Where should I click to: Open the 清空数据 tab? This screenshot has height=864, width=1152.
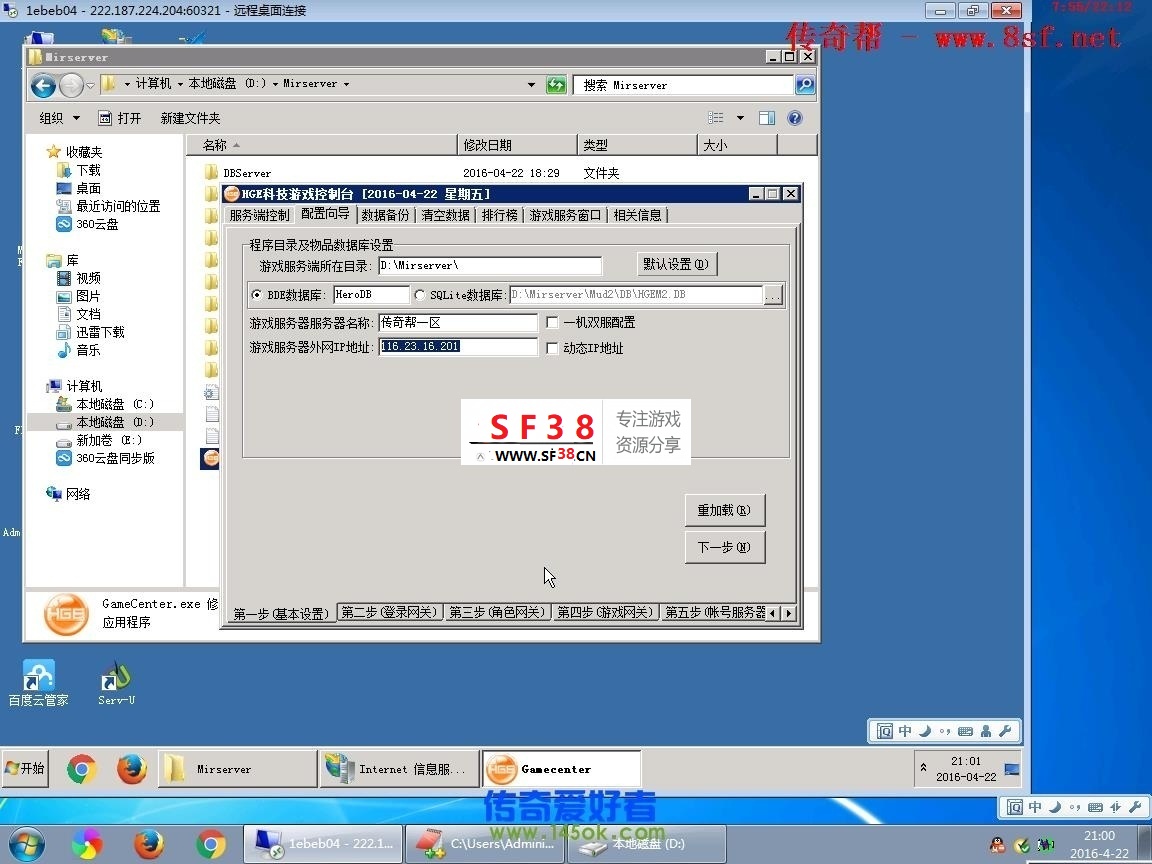point(445,215)
